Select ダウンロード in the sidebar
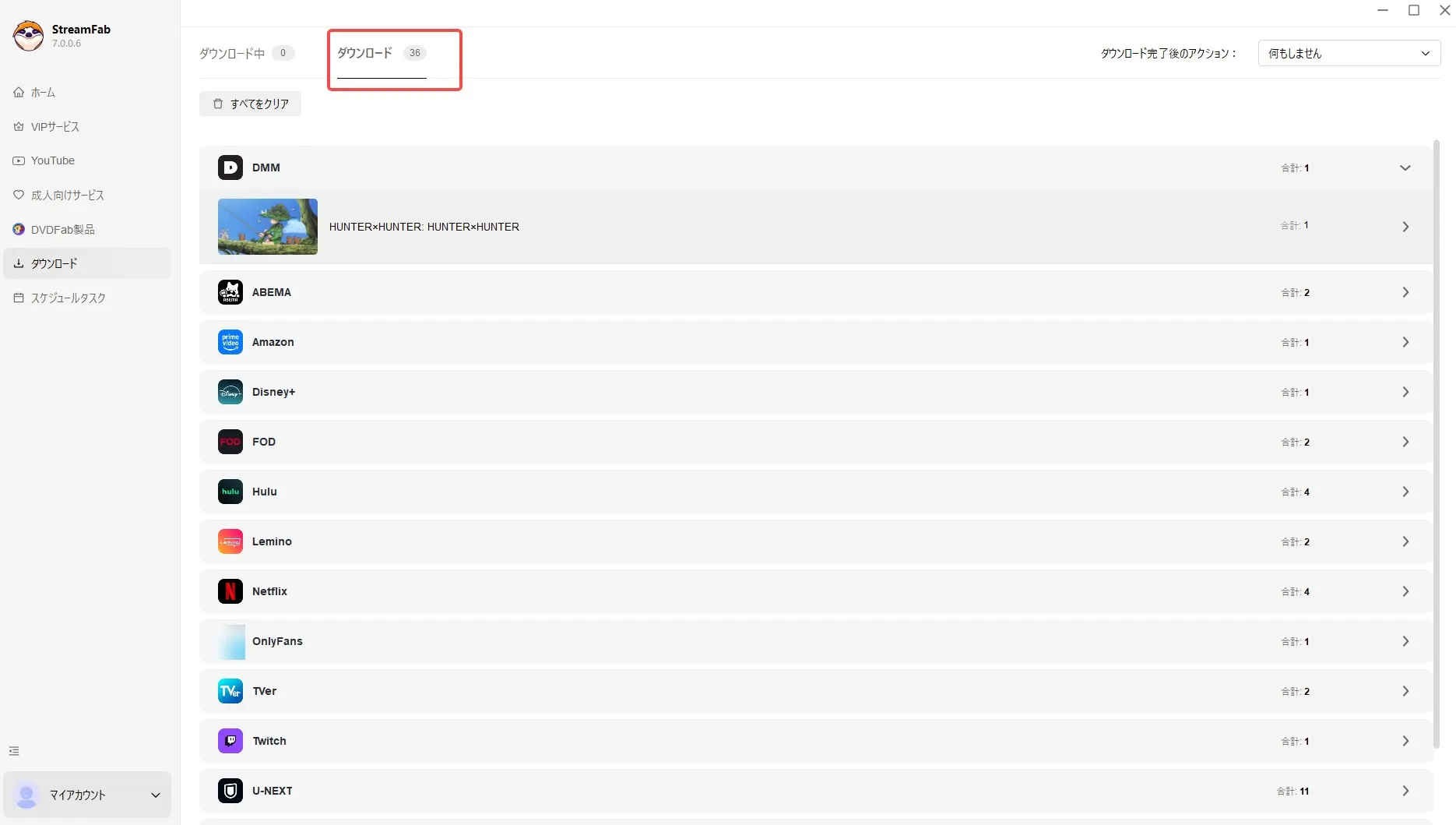The image size is (1456, 825). 87,263
